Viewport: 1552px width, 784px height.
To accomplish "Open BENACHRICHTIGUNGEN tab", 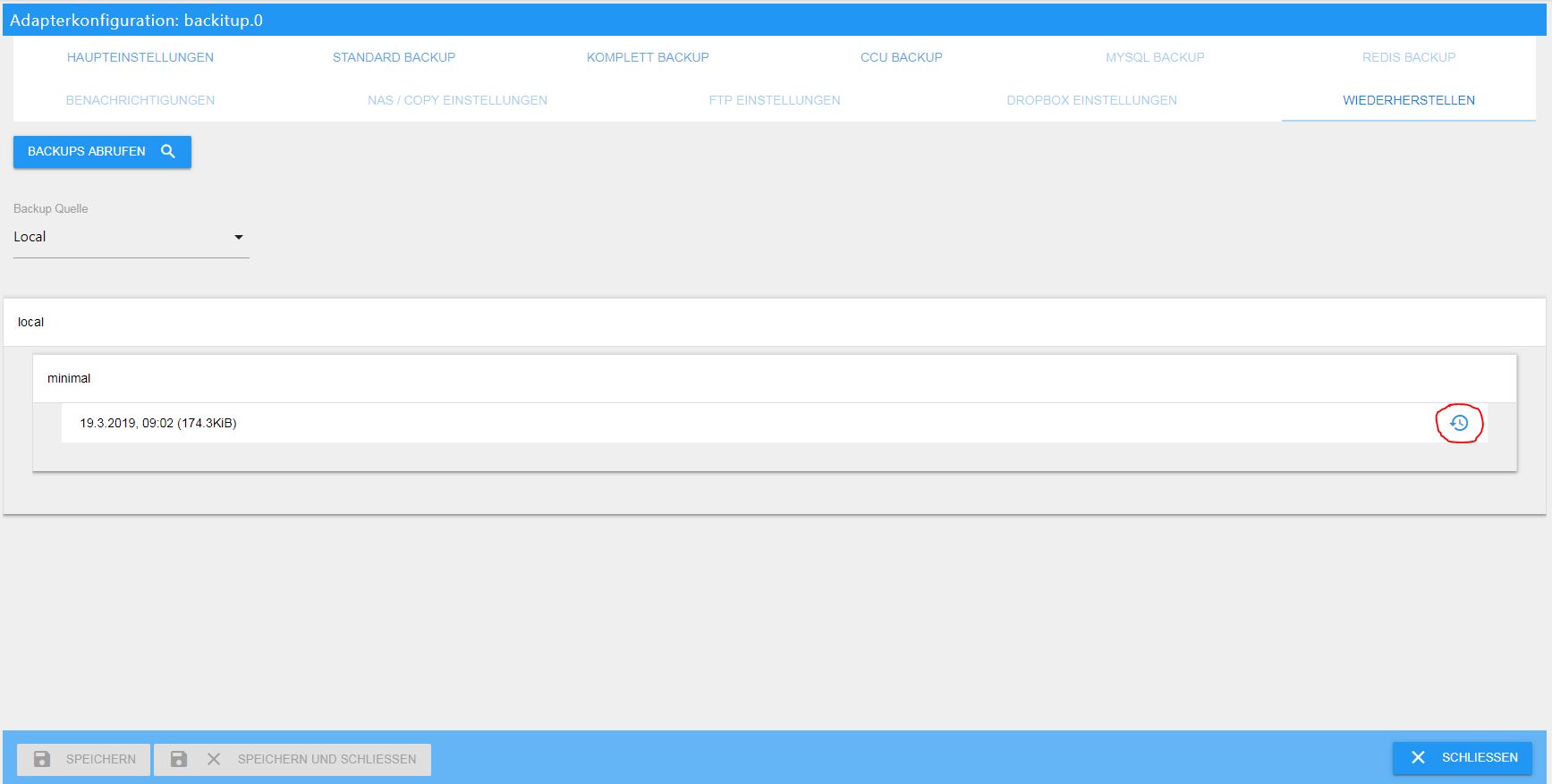I will coord(140,100).
